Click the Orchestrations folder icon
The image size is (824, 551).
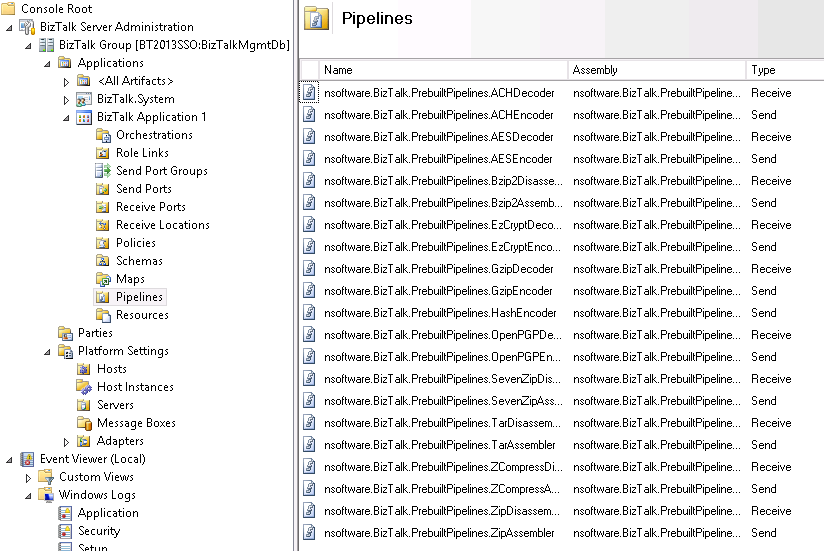[x=103, y=135]
